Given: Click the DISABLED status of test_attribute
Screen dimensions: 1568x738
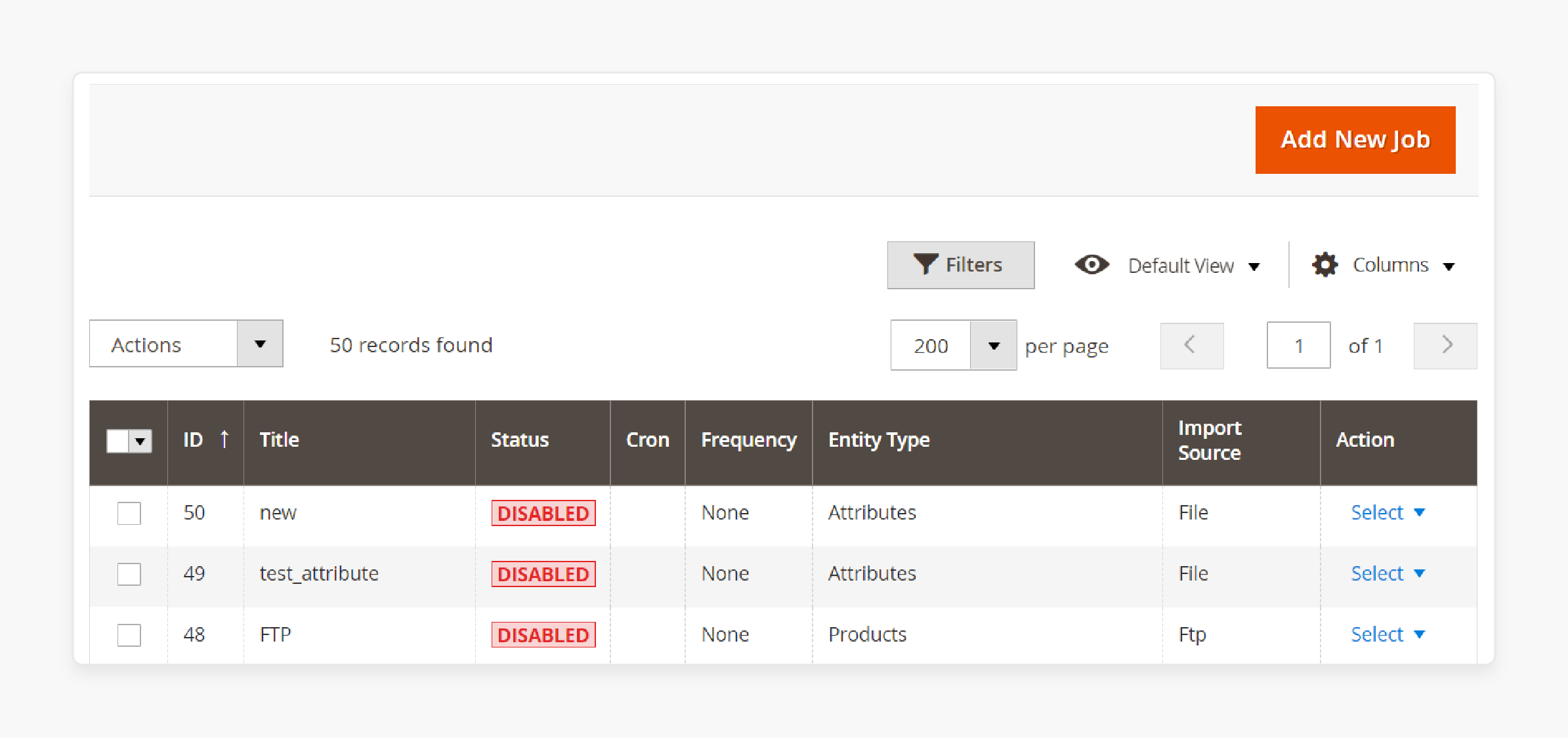Looking at the screenshot, I should pos(543,574).
